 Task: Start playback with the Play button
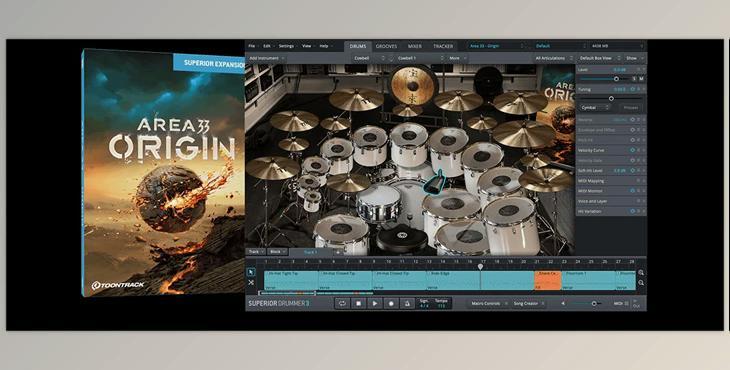[x=375, y=303]
